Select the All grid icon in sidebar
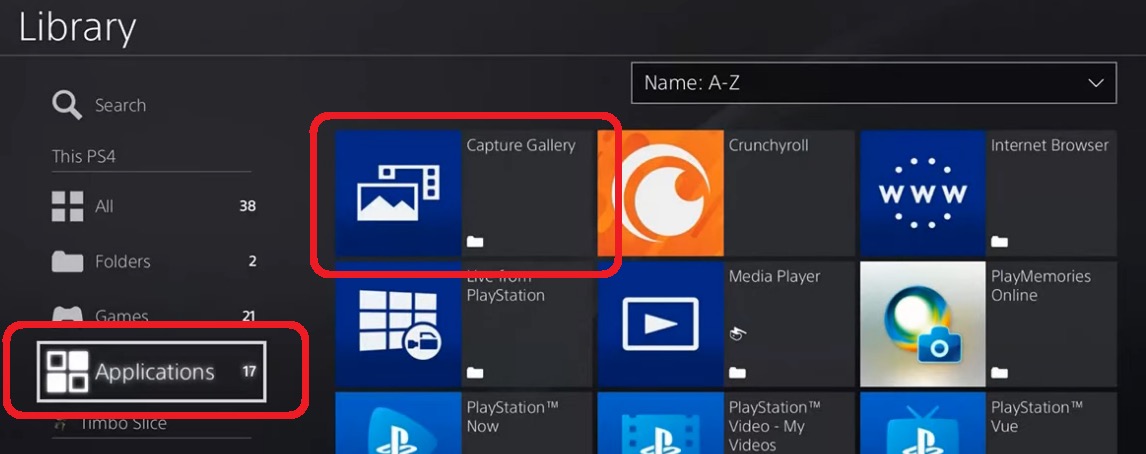Screen dimensions: 1146x454 [67, 206]
